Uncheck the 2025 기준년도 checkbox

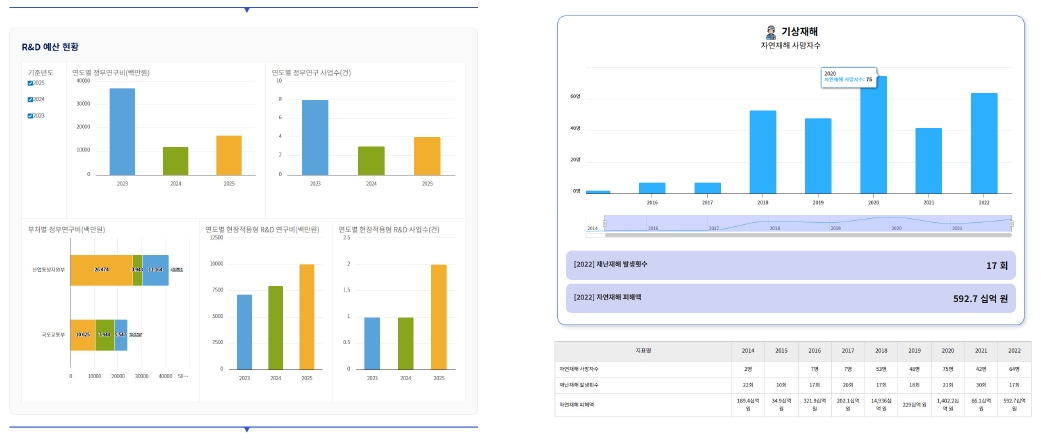30,83
